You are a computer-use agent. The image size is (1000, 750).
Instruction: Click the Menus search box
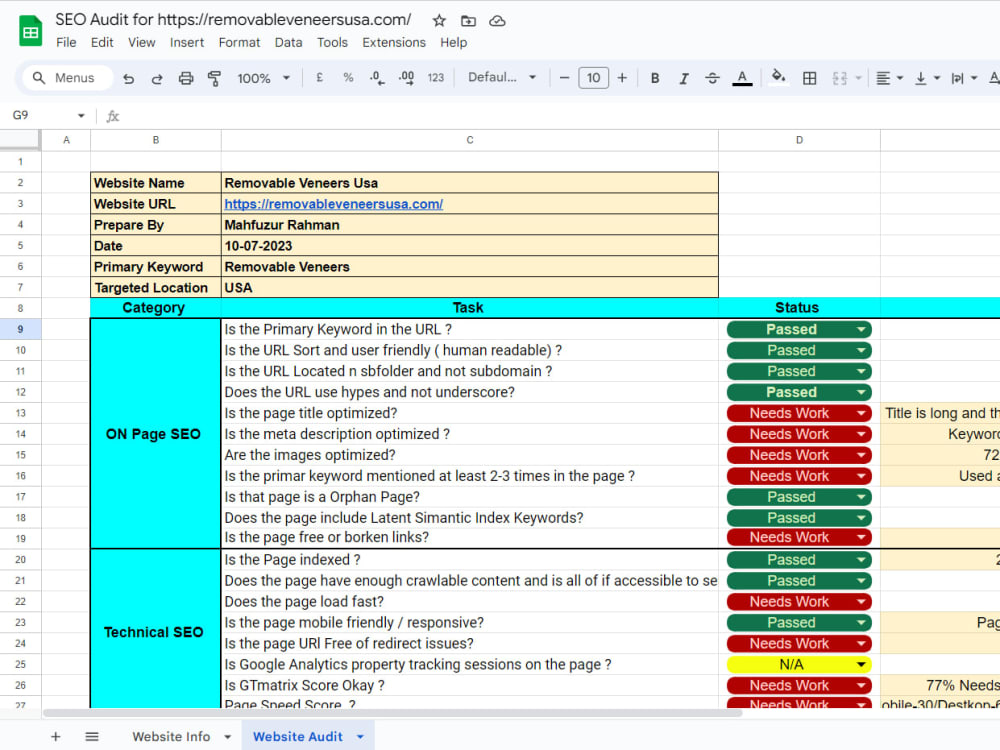[x=68, y=78]
